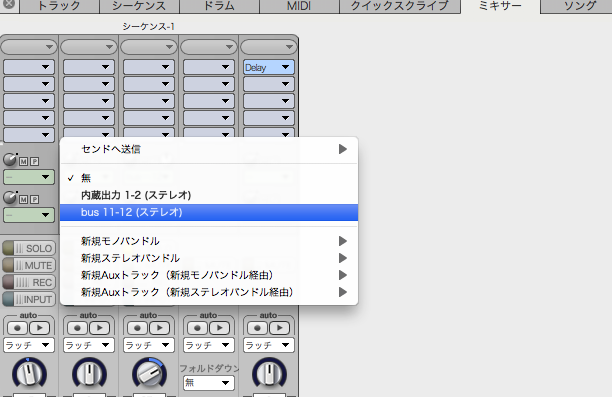Close the mixer window with the X button
Viewport: 612px width, 397px height.
tap(9, 4)
